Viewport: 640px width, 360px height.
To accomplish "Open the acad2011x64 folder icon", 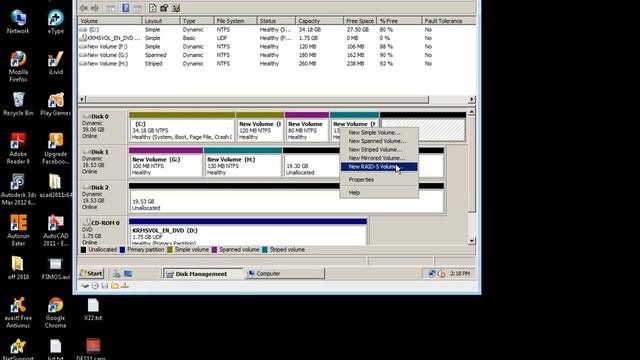I will (x=56, y=186).
